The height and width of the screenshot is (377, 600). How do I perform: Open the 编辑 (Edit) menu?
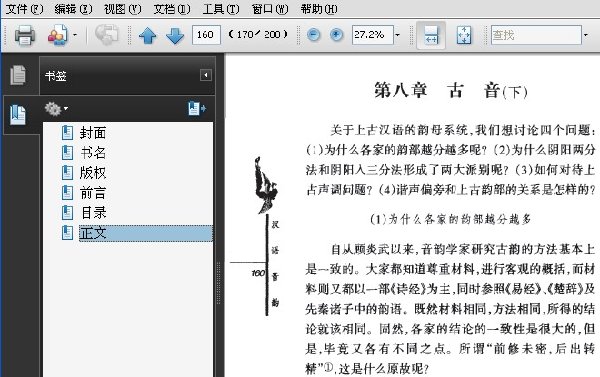(x=73, y=8)
